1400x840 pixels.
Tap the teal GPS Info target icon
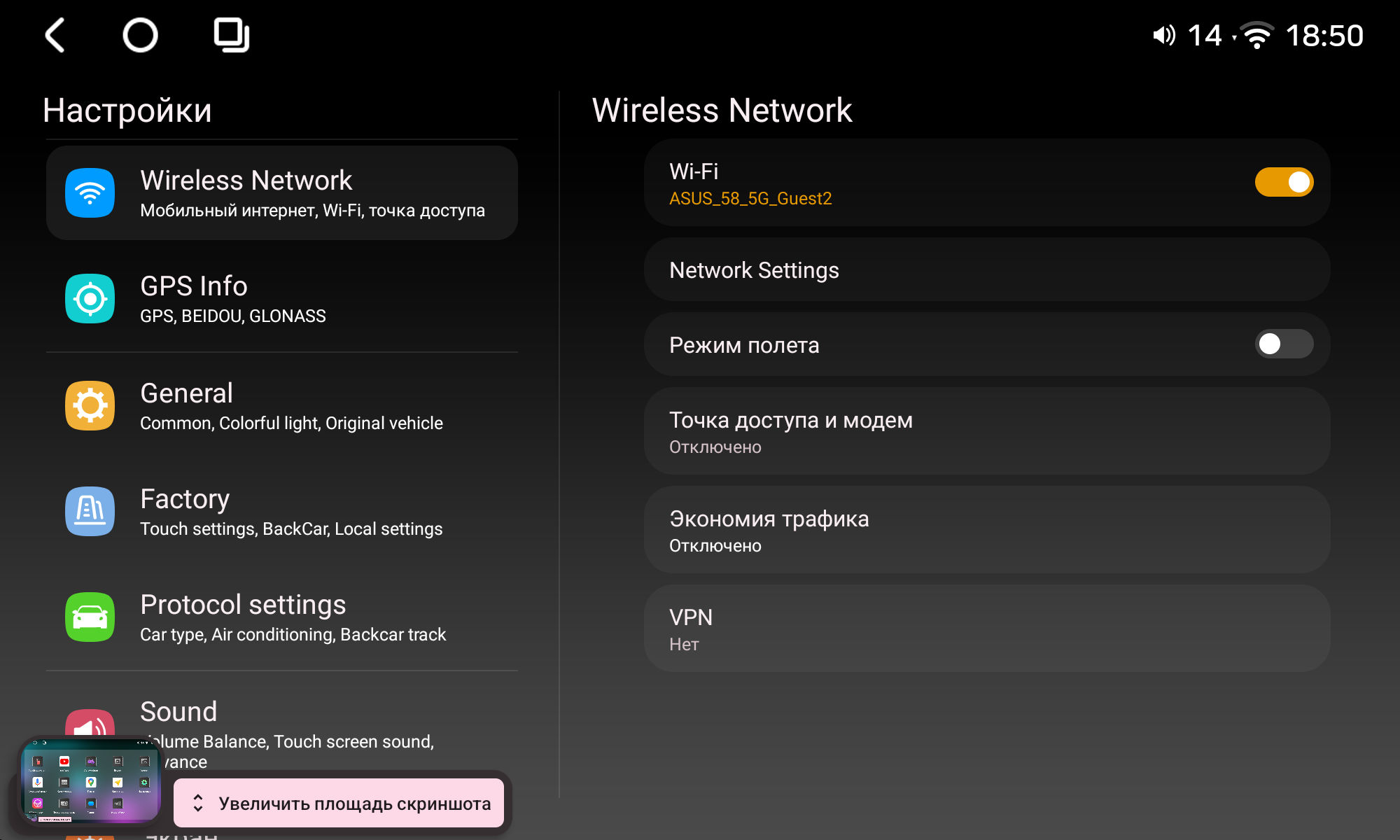click(90, 299)
